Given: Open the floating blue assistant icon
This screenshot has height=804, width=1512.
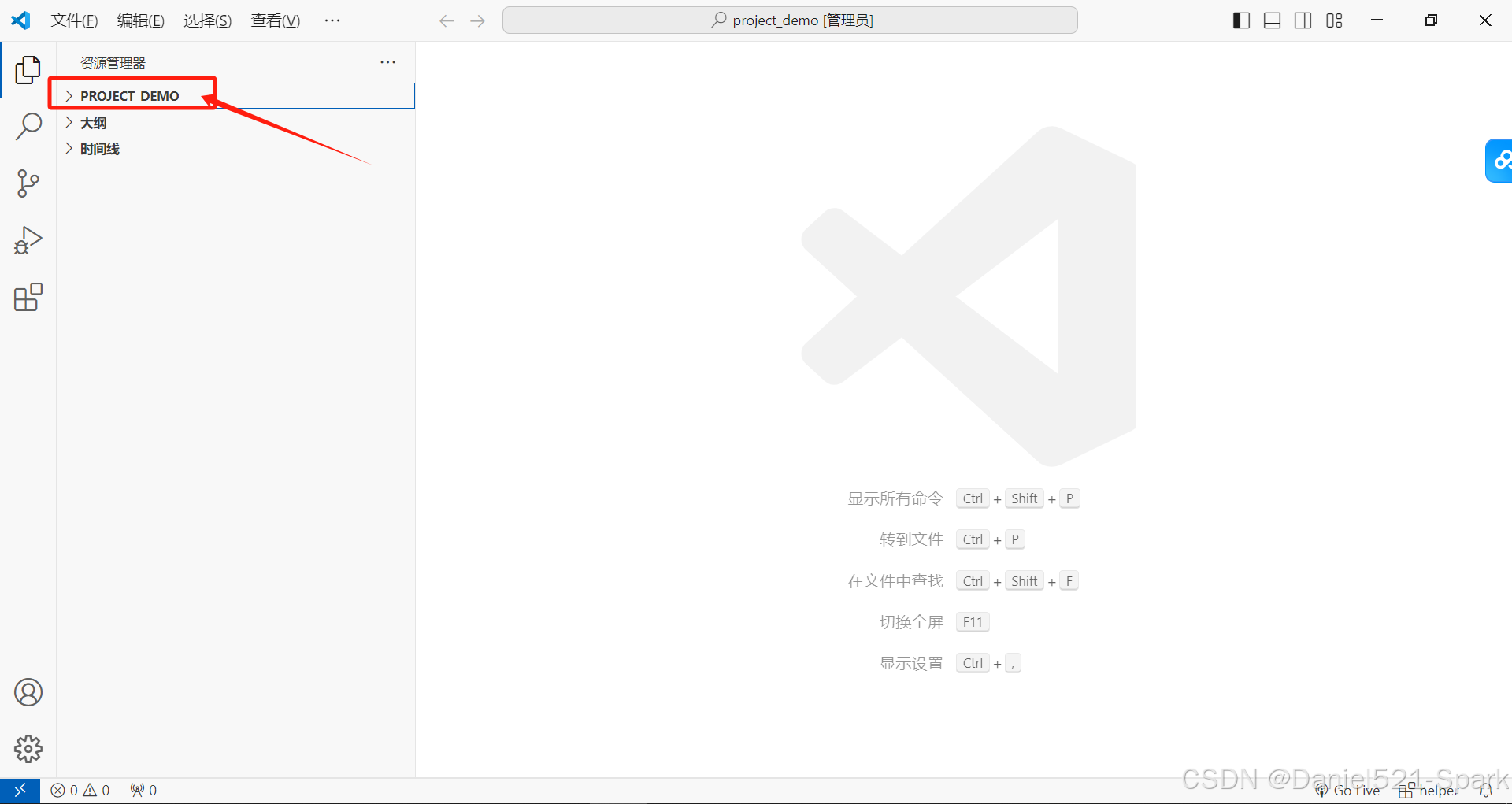Looking at the screenshot, I should click(x=1499, y=161).
